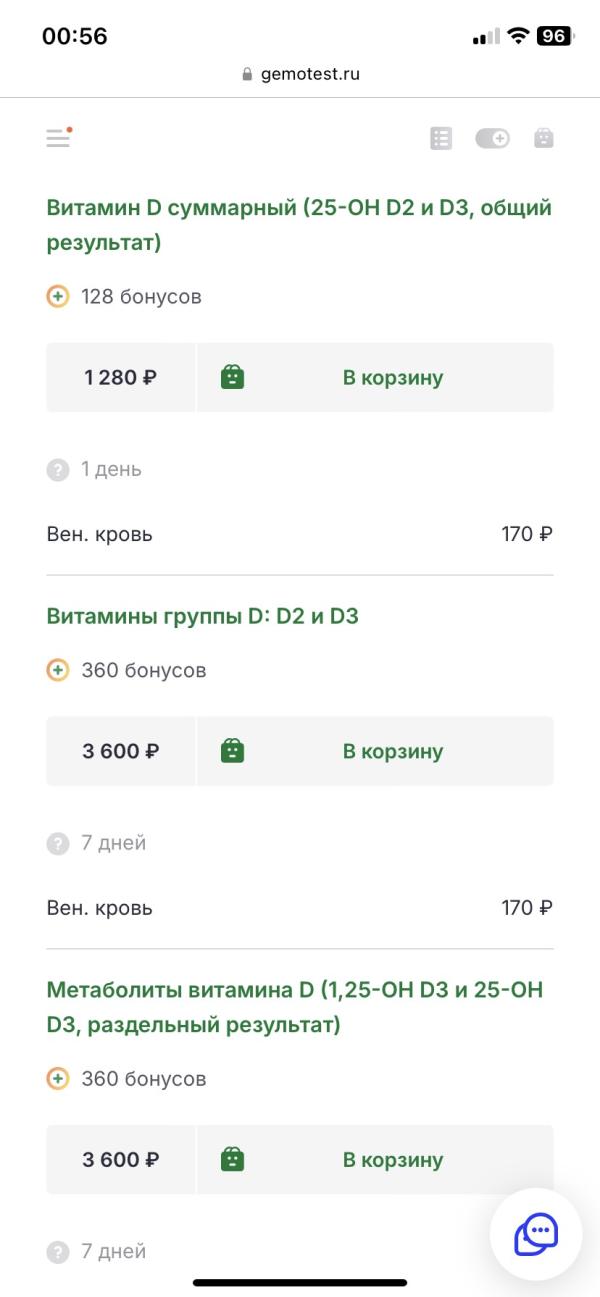Open the chat support bubble icon
The width and height of the screenshot is (600, 1297).
[537, 1234]
